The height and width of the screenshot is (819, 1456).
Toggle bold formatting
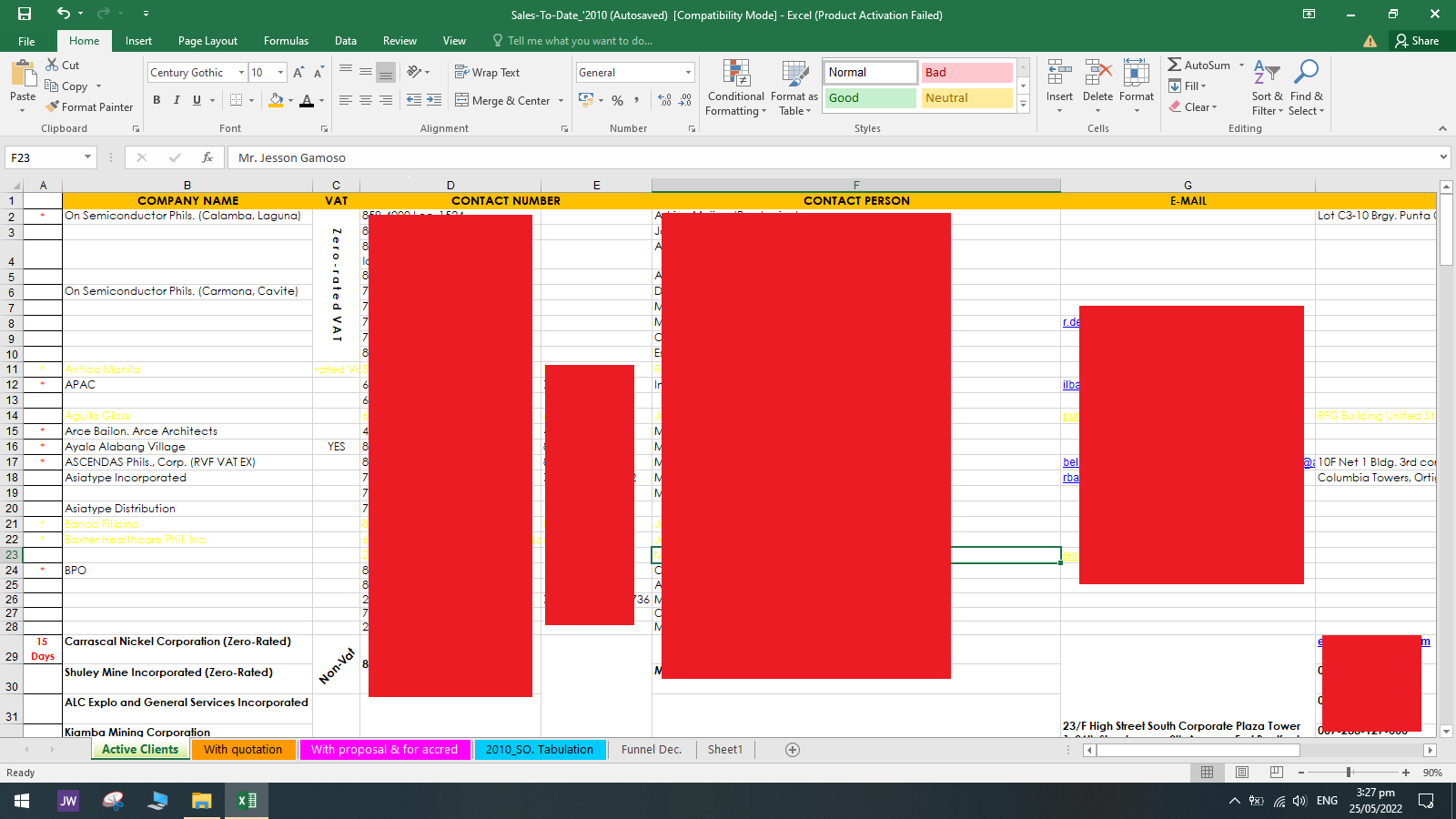coord(157,100)
